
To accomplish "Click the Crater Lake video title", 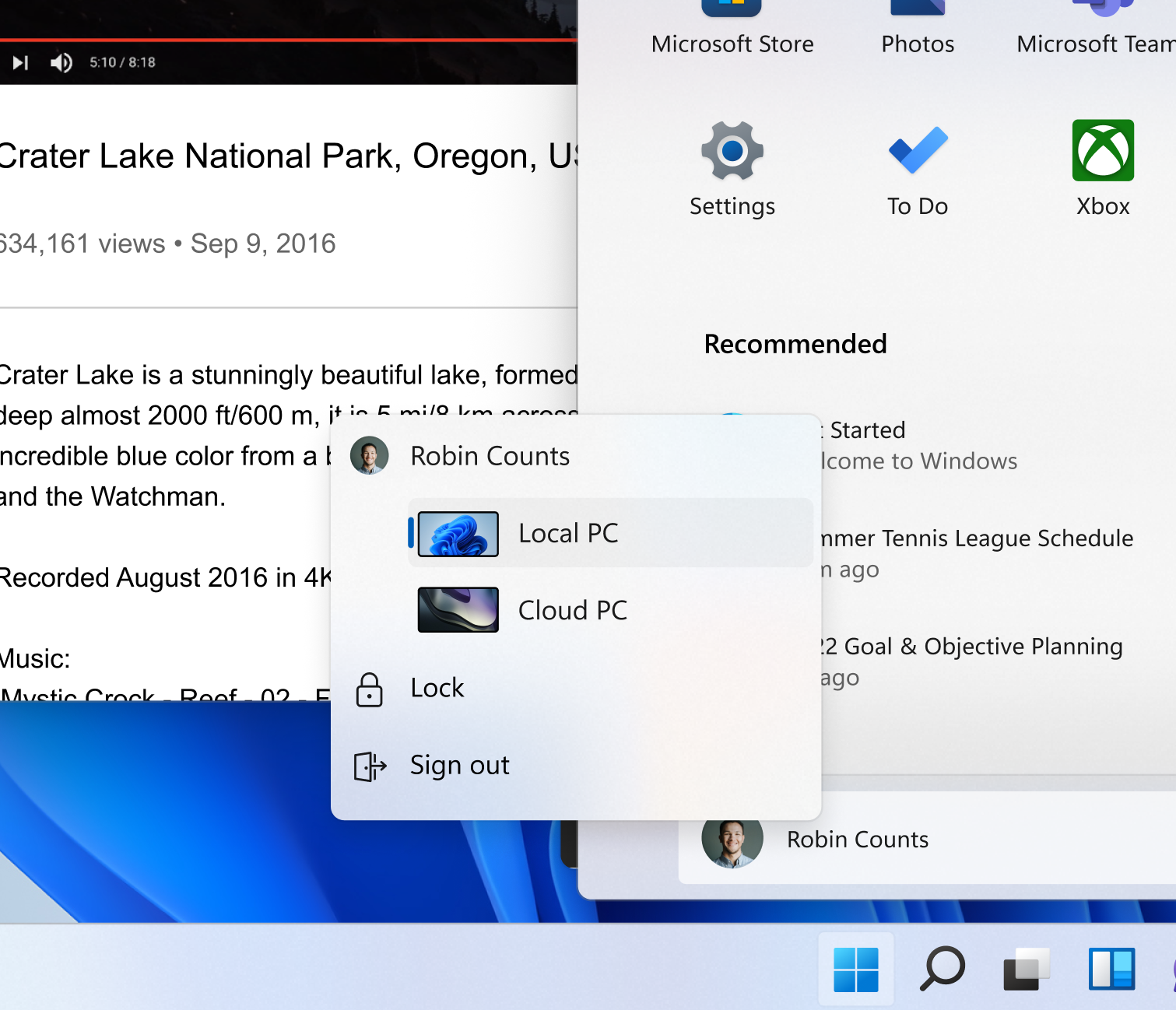I will click(x=288, y=156).
